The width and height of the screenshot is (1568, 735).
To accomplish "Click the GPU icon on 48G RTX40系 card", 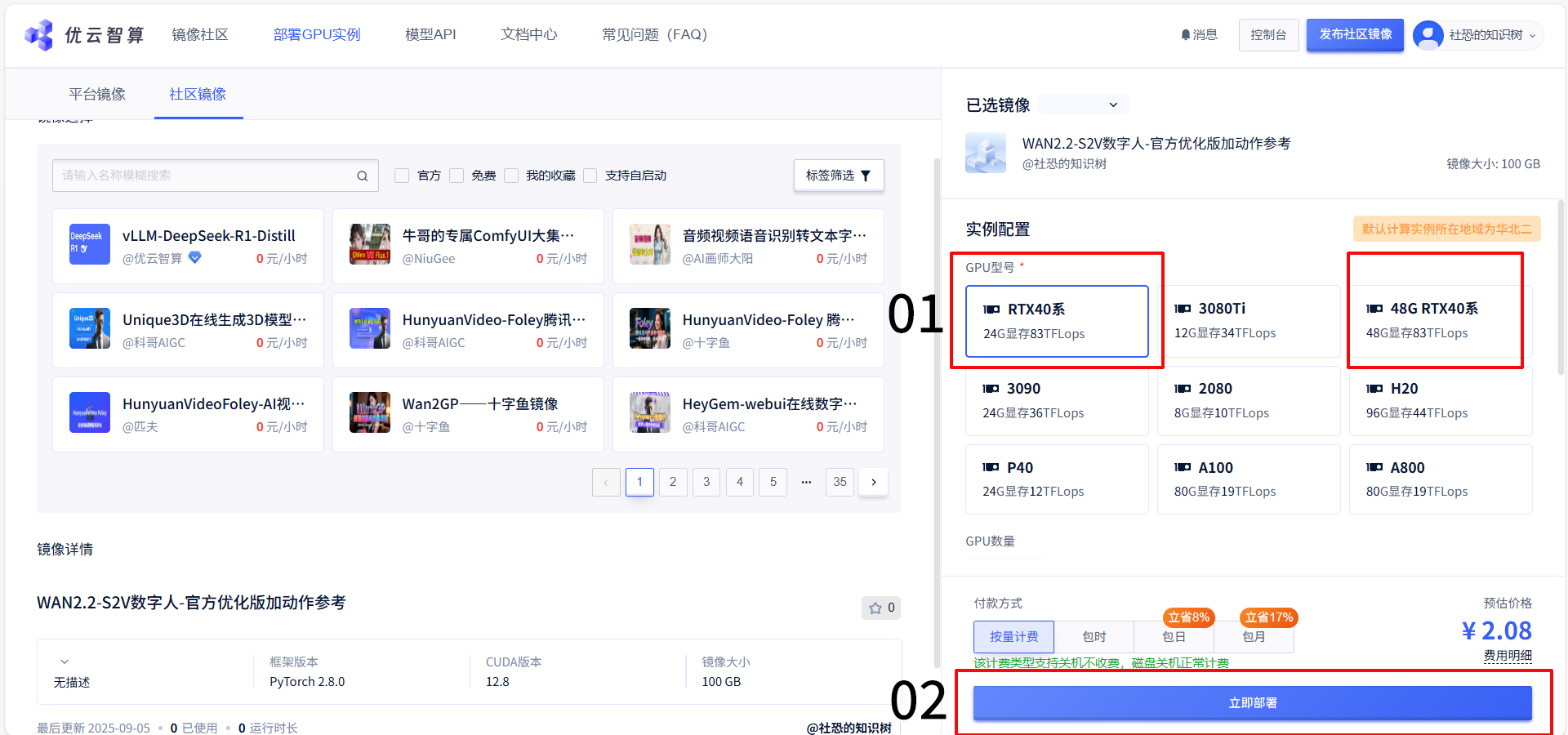I will [x=1374, y=309].
